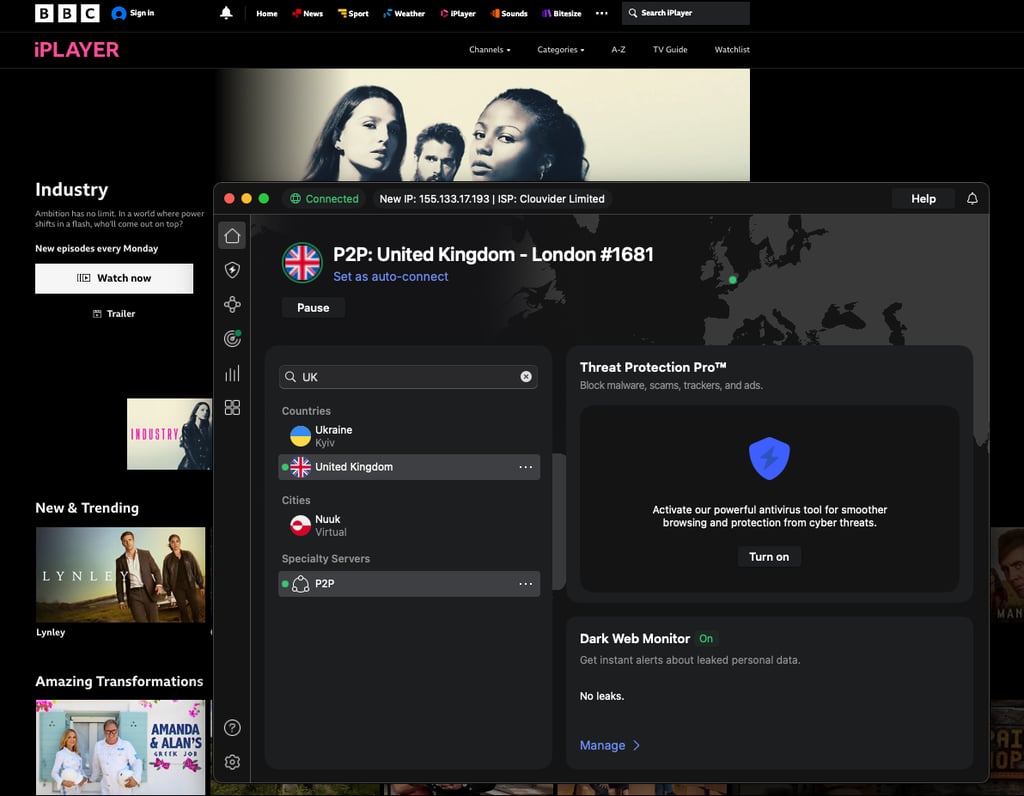Click the BBC logo
Screen dimensions: 1024x796
[67, 13]
